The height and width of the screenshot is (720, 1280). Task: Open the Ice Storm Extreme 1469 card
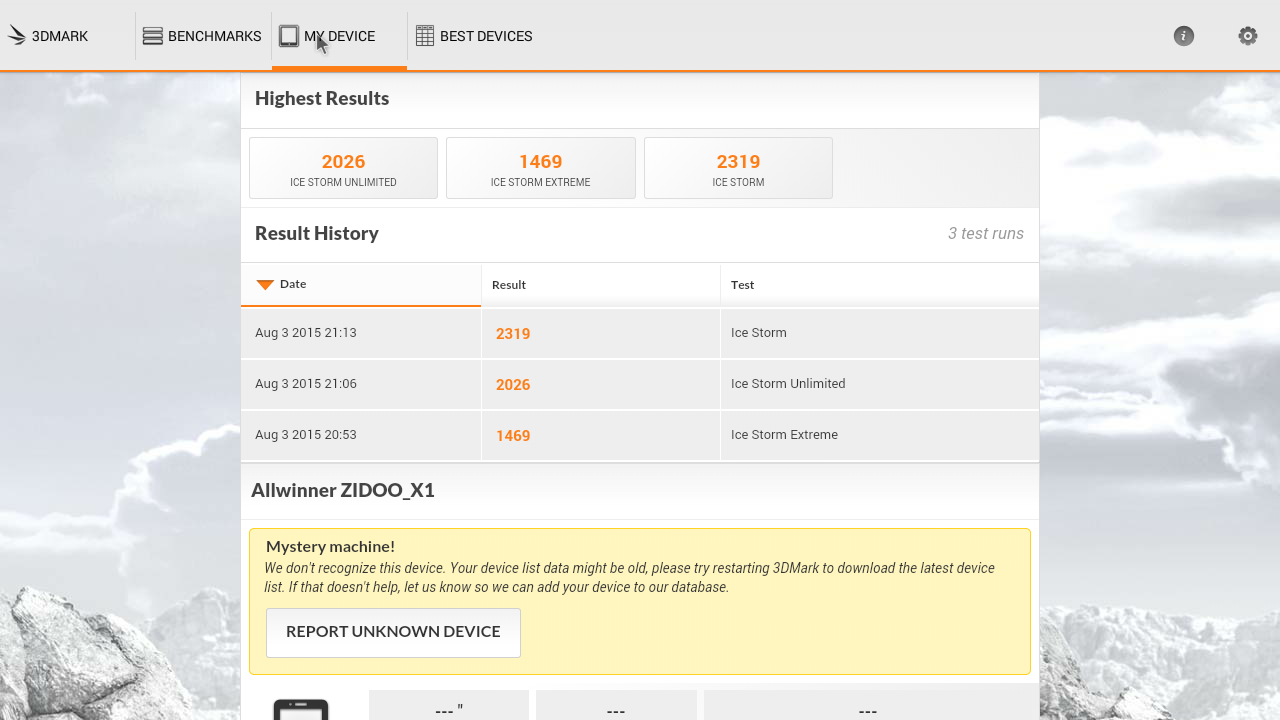tap(541, 168)
